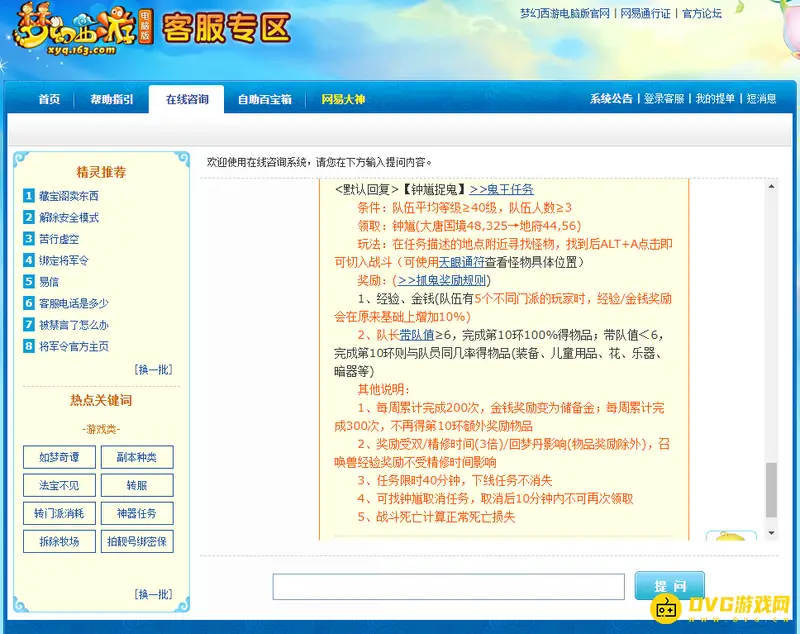Open the 网易大神 tab
Screen dimensions: 800x634
(343, 99)
